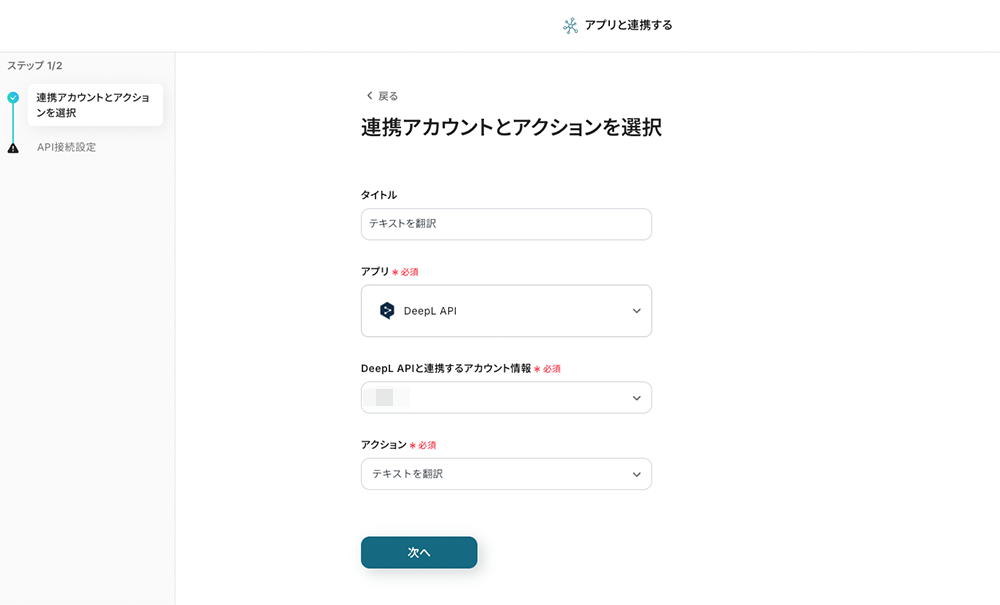Click the アプリと連携する header title
The image size is (1000, 605).
628,26
